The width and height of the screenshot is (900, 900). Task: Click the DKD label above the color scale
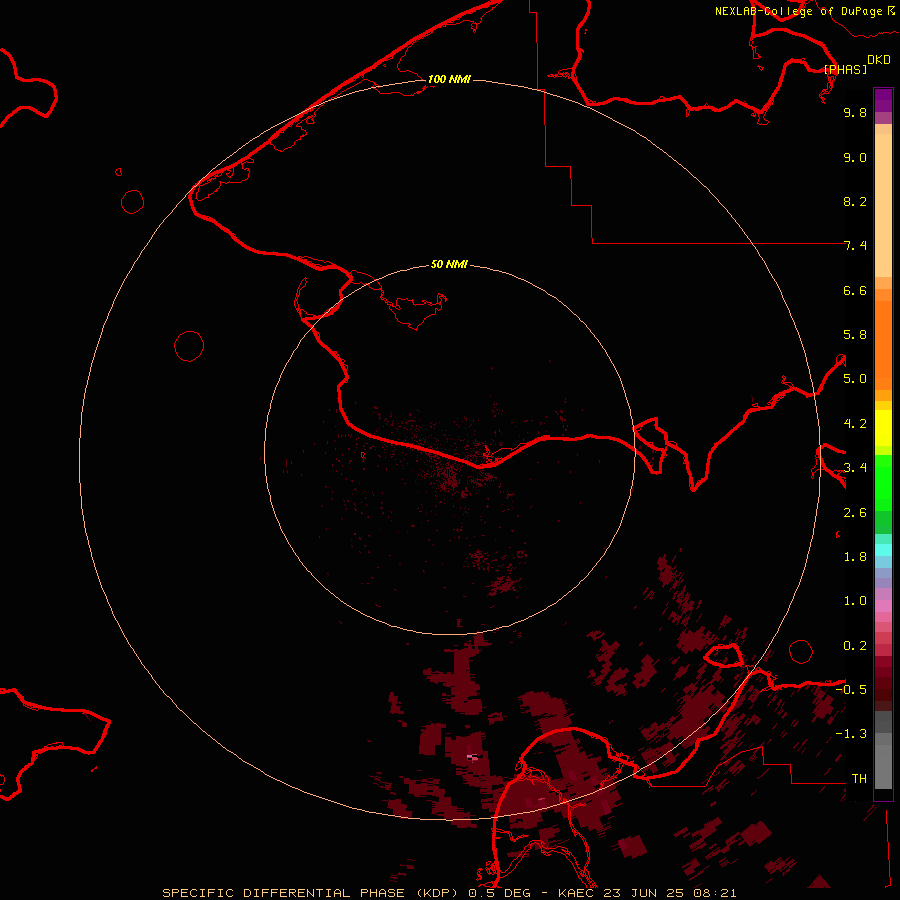[879, 59]
